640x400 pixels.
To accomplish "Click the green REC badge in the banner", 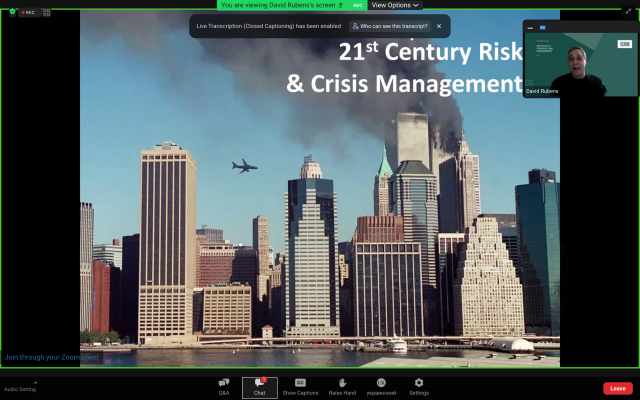I will pyautogui.click(x=356, y=5).
